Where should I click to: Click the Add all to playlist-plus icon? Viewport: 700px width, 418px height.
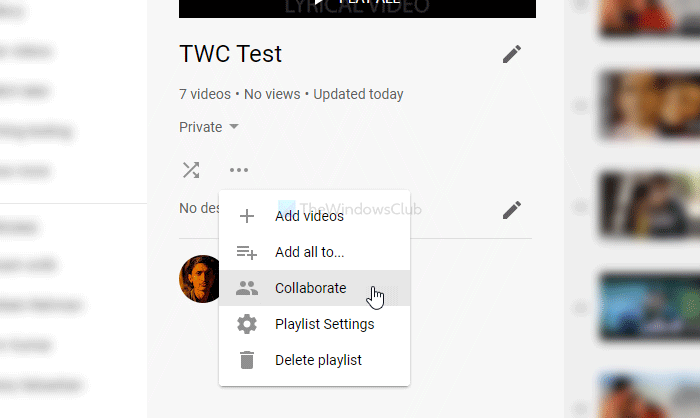pyautogui.click(x=246, y=252)
